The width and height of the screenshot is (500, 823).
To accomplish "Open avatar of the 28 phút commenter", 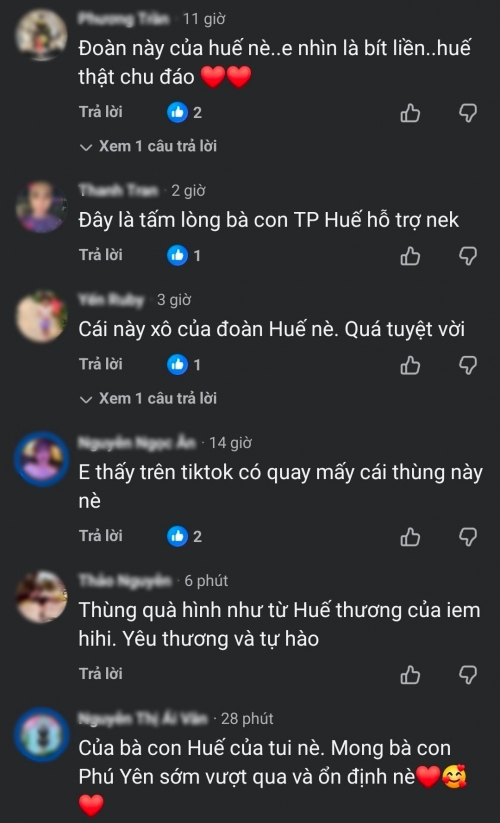I will tap(41, 734).
